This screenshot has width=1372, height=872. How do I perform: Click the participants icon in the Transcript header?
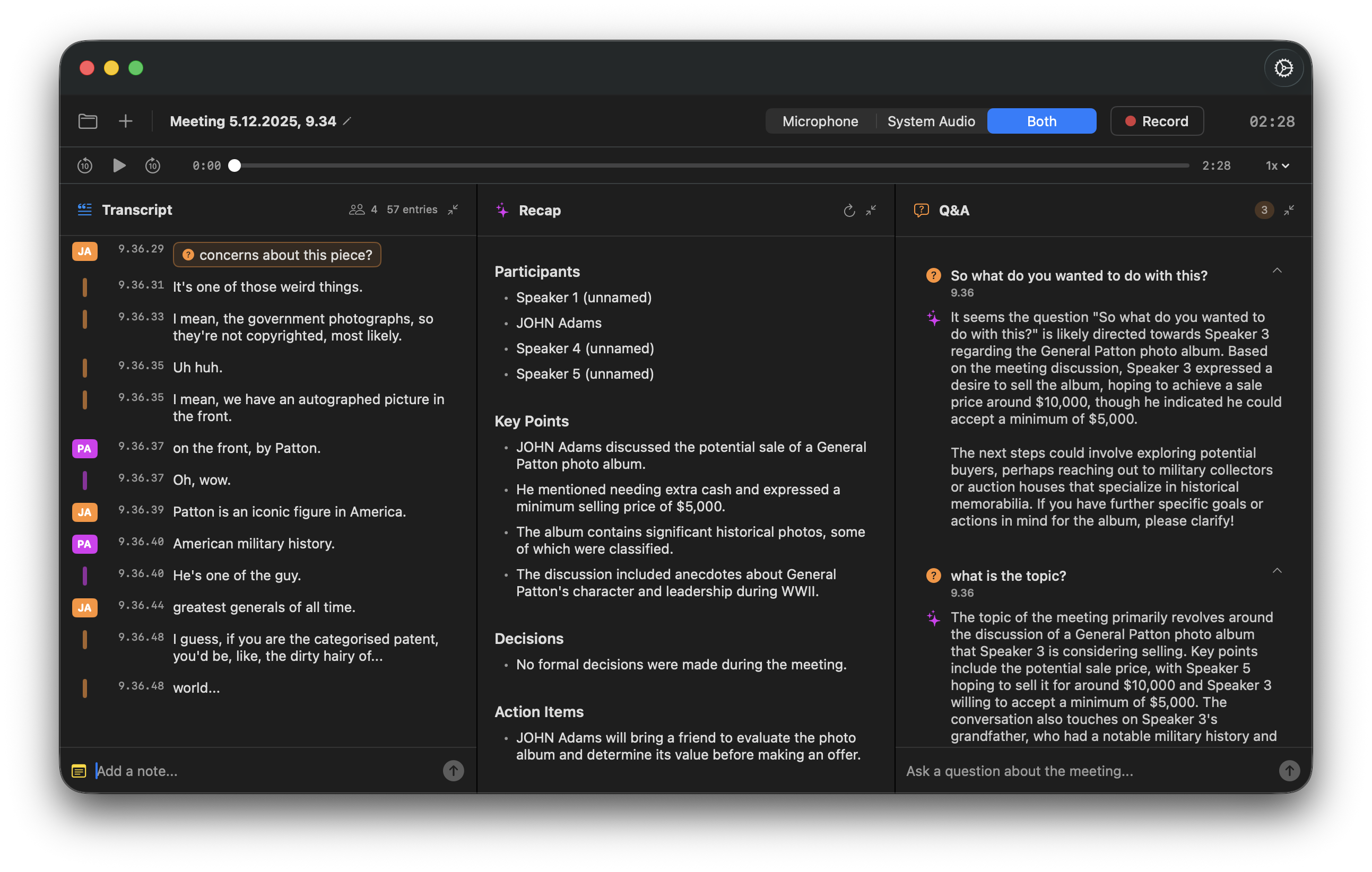(x=357, y=209)
